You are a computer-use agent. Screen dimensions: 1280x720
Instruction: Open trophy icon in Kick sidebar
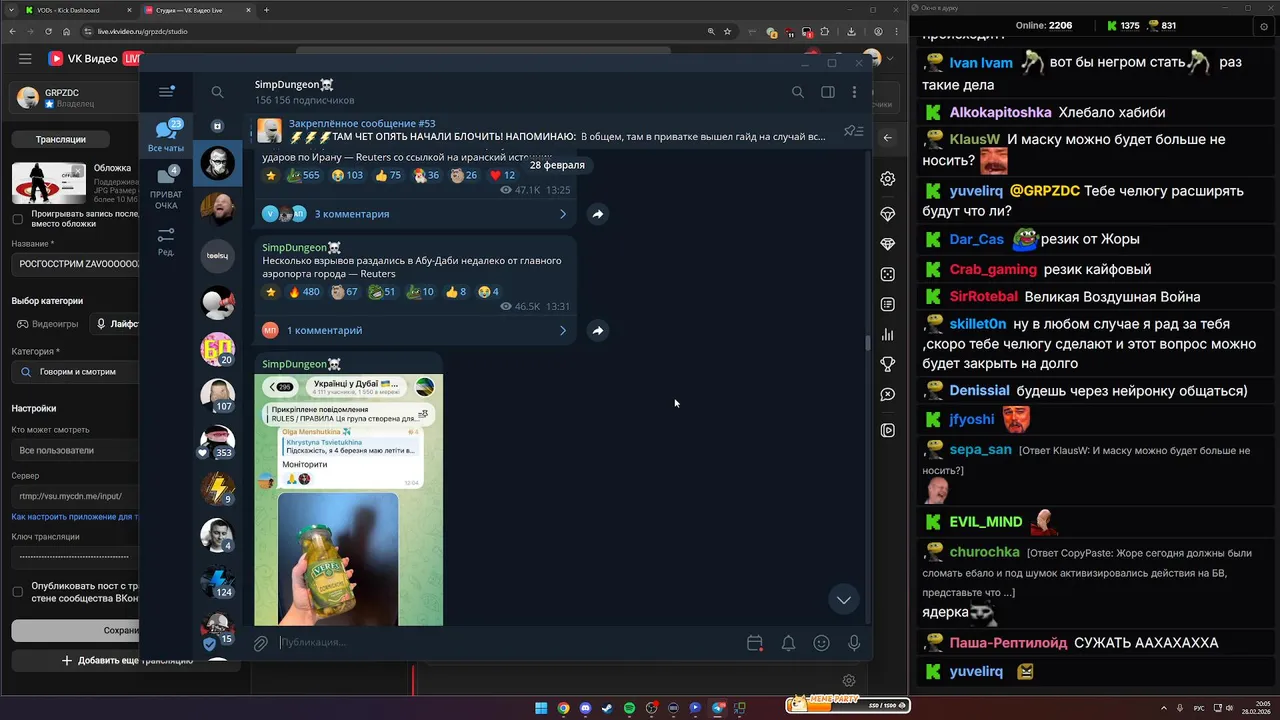(888, 365)
